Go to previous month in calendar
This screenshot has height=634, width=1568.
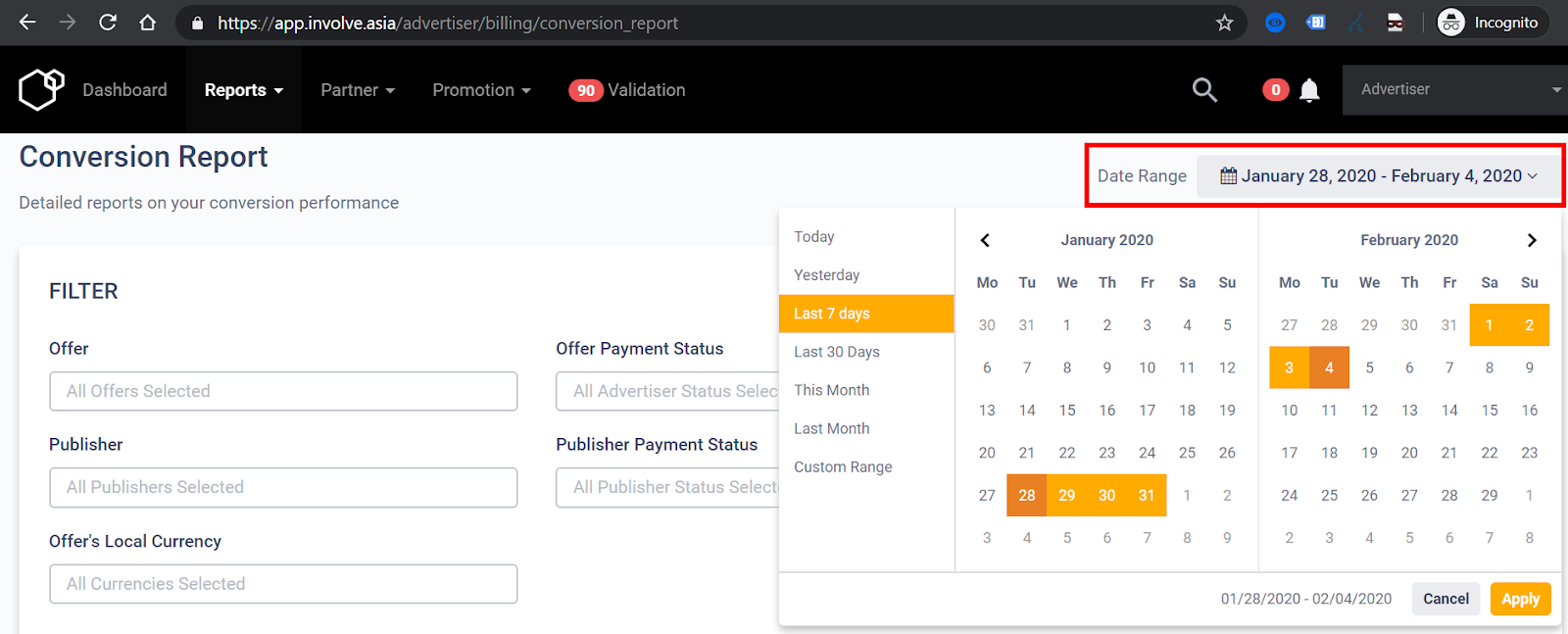point(985,240)
